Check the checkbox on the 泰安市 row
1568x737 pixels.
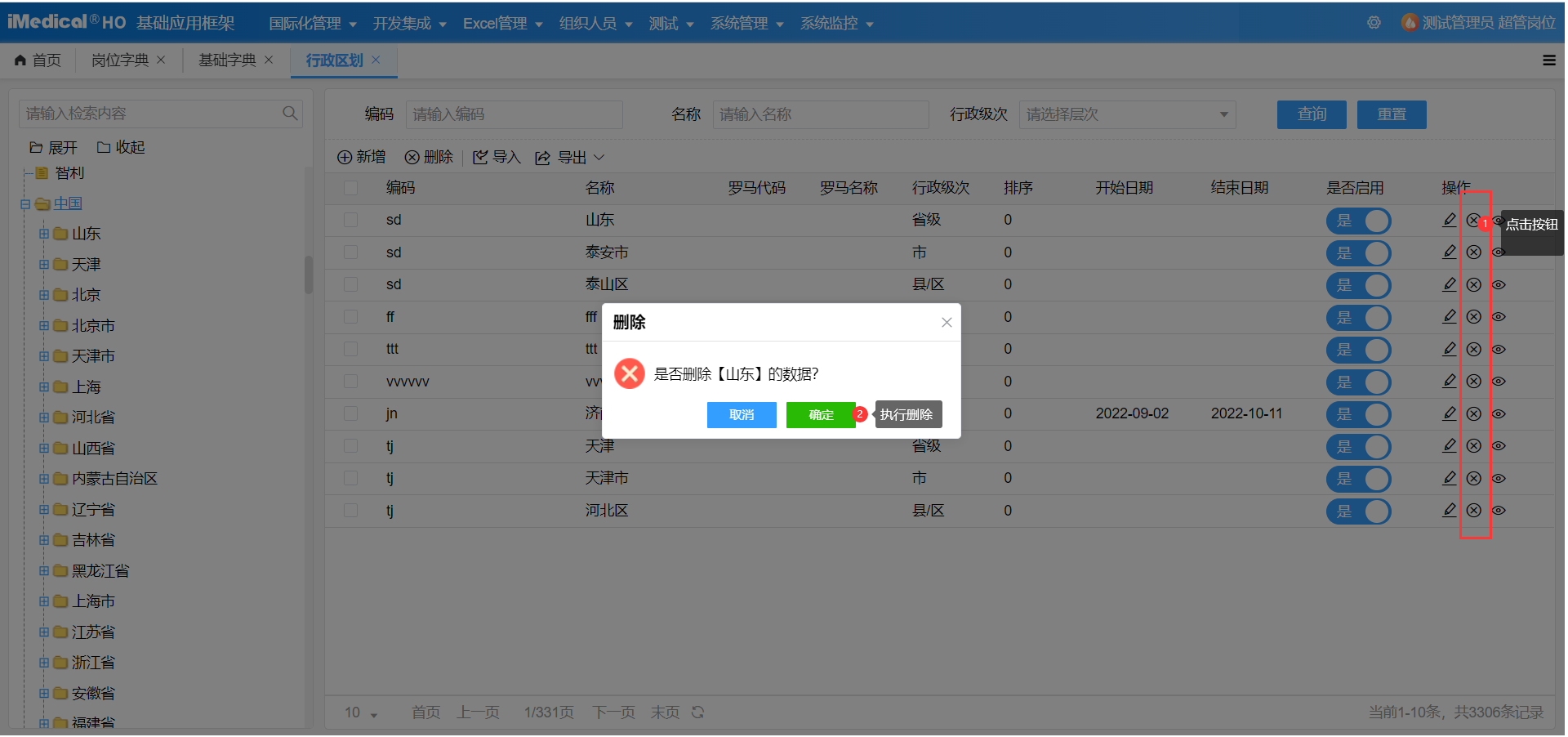[x=351, y=252]
